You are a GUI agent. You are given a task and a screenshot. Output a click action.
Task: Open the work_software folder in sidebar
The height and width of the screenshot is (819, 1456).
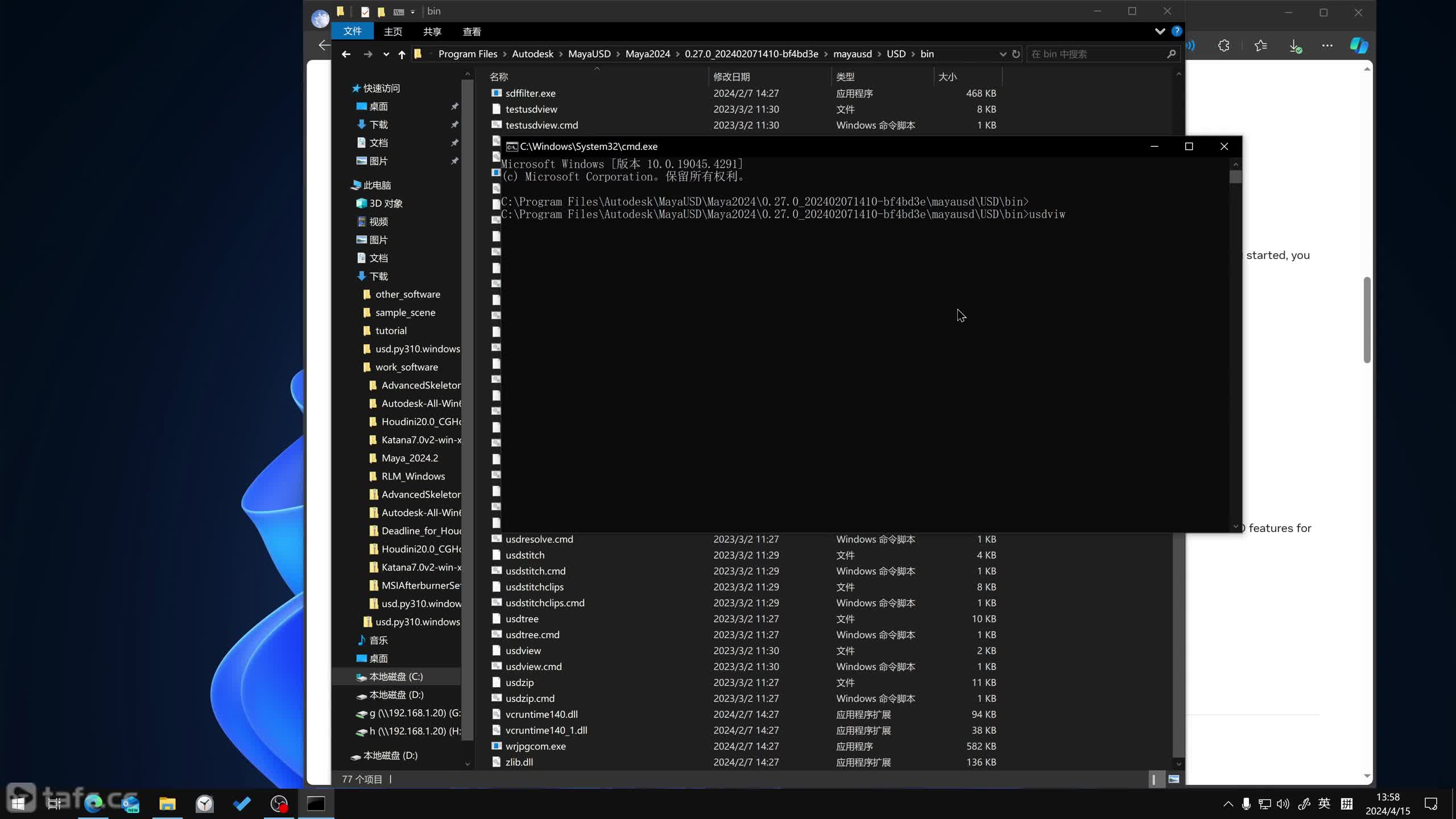[406, 367]
